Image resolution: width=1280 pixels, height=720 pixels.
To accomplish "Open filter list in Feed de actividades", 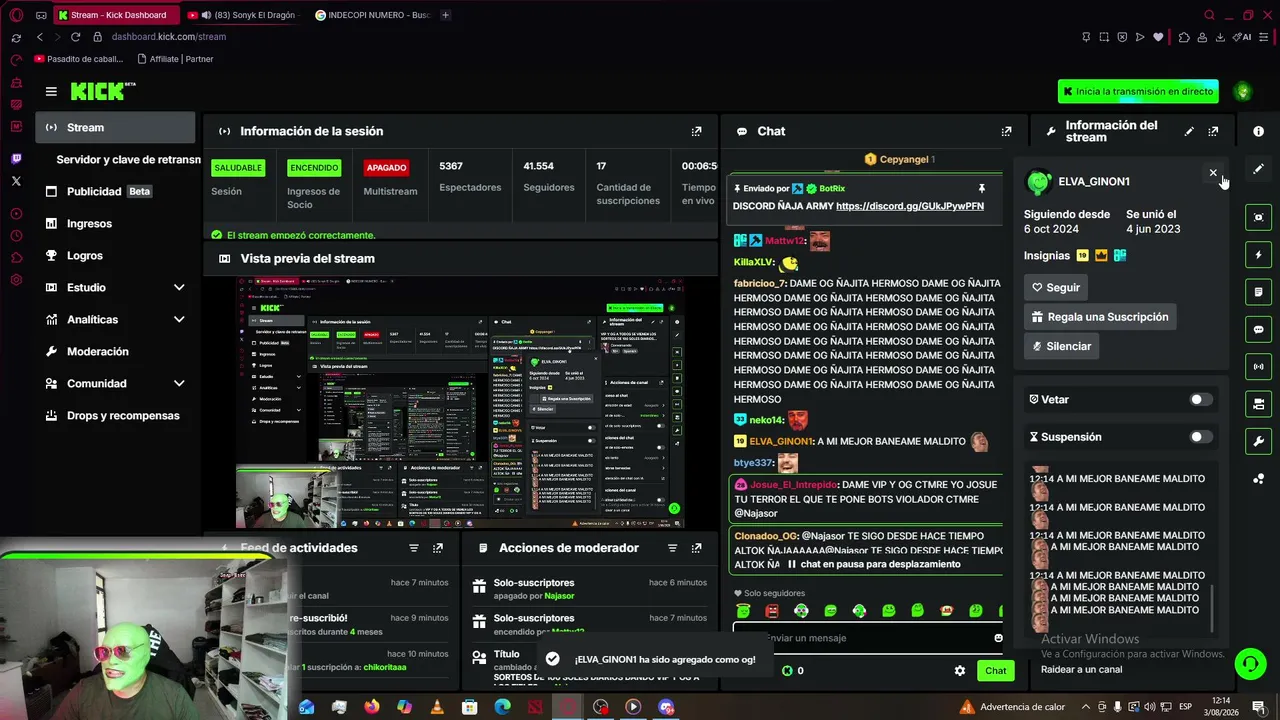I will pos(413,548).
